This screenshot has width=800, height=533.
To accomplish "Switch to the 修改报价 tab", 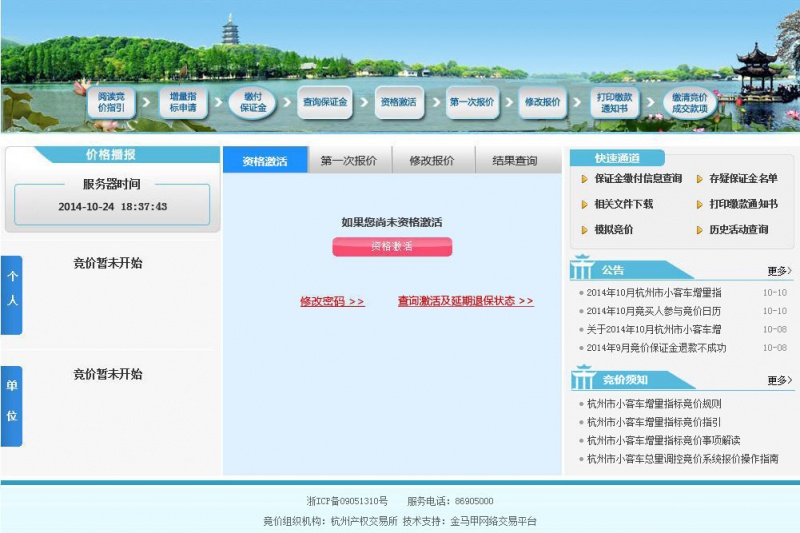I will pyautogui.click(x=431, y=161).
